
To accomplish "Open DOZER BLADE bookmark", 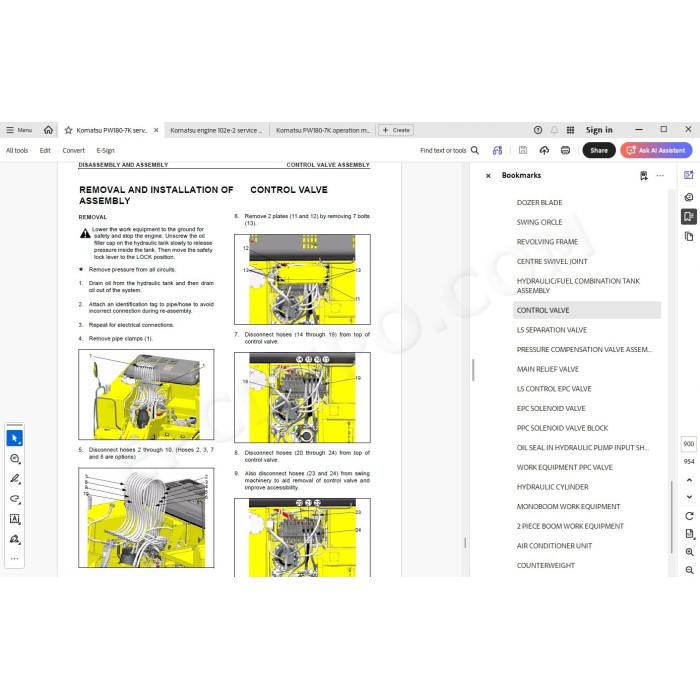I will (539, 203).
